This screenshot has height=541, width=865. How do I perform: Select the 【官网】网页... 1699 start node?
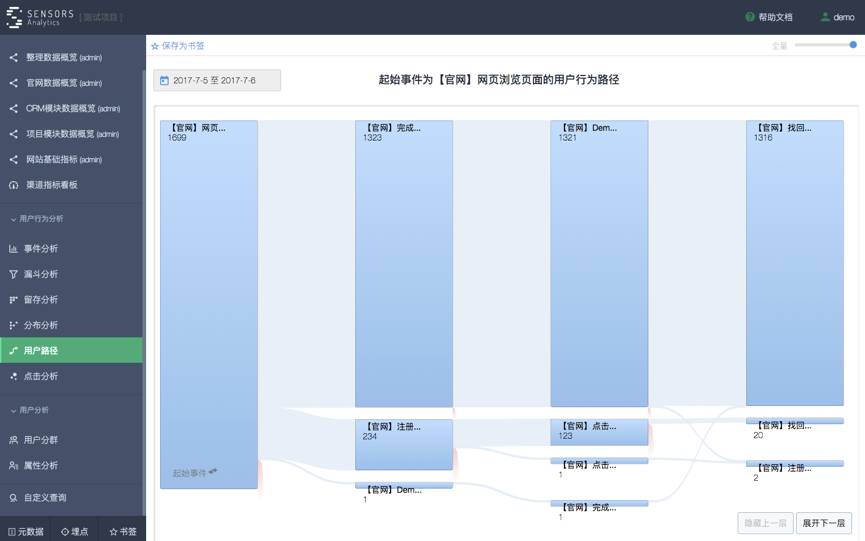[x=209, y=304]
